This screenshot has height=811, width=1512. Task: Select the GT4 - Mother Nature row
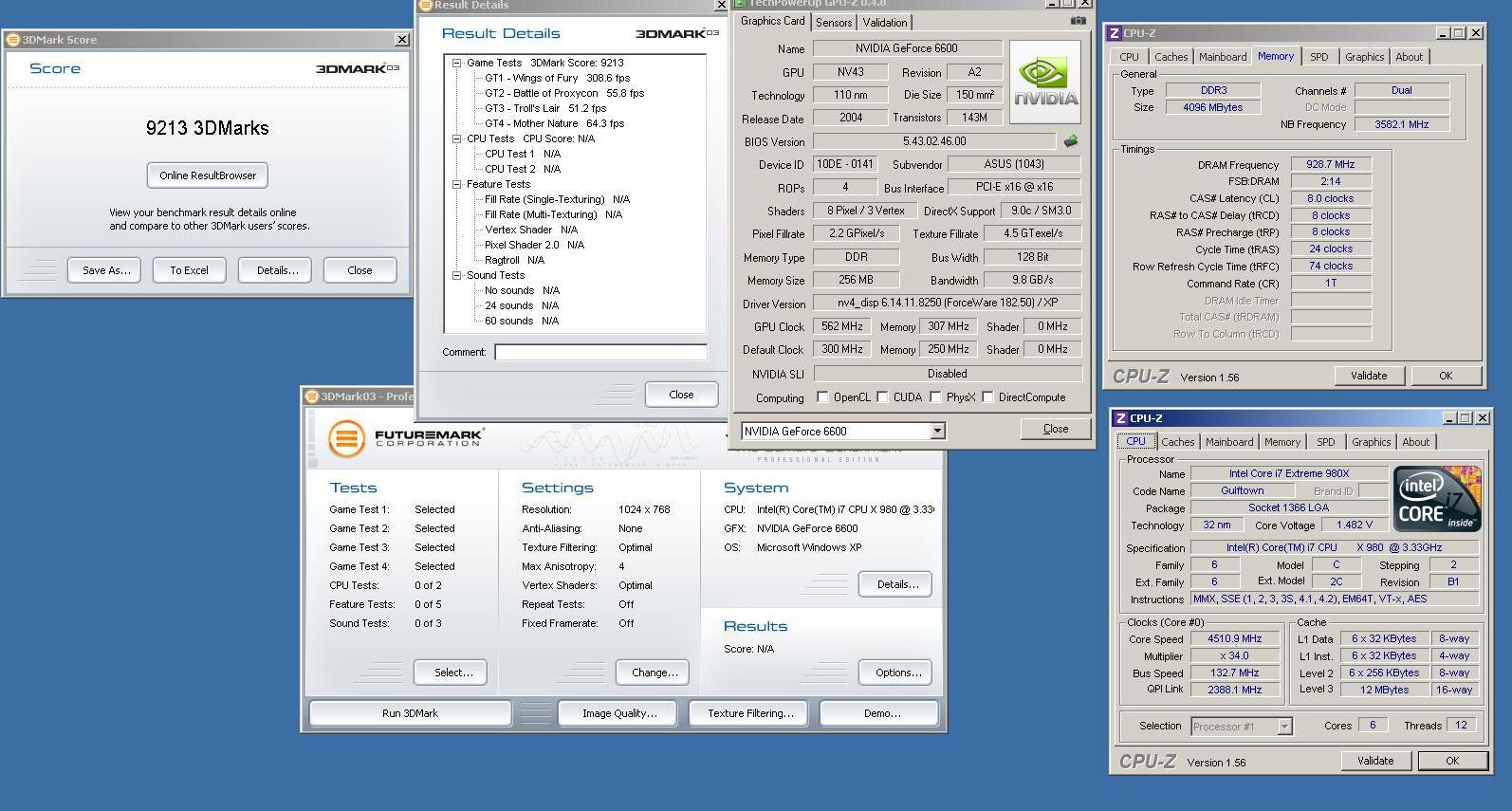(x=554, y=123)
